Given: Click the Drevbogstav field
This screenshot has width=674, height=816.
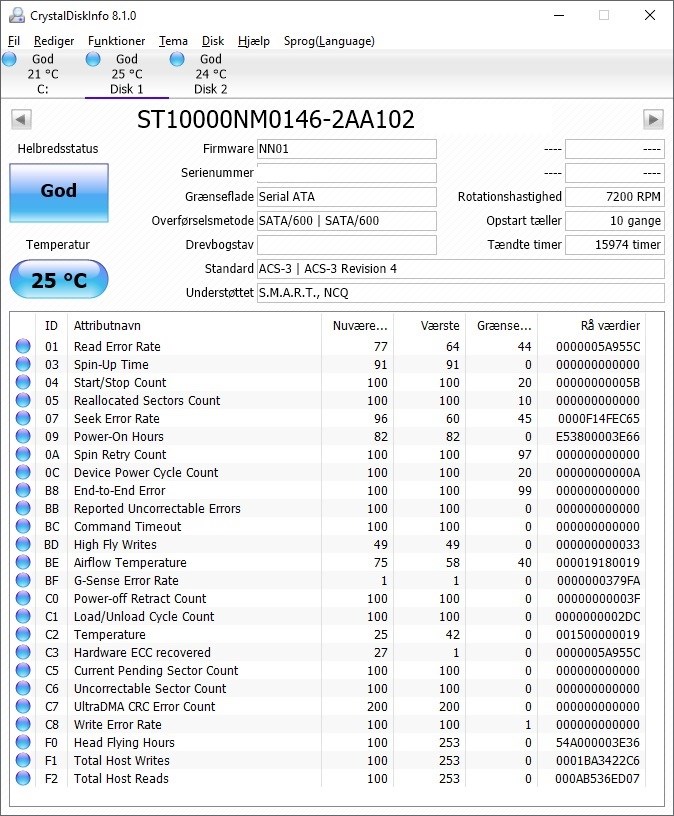Looking at the screenshot, I should coord(347,245).
